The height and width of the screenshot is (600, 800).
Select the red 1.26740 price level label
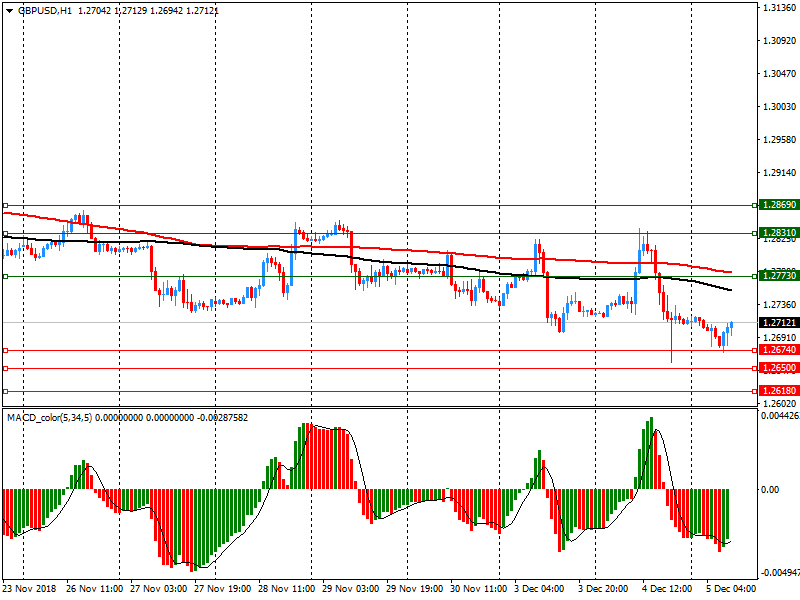point(779,350)
